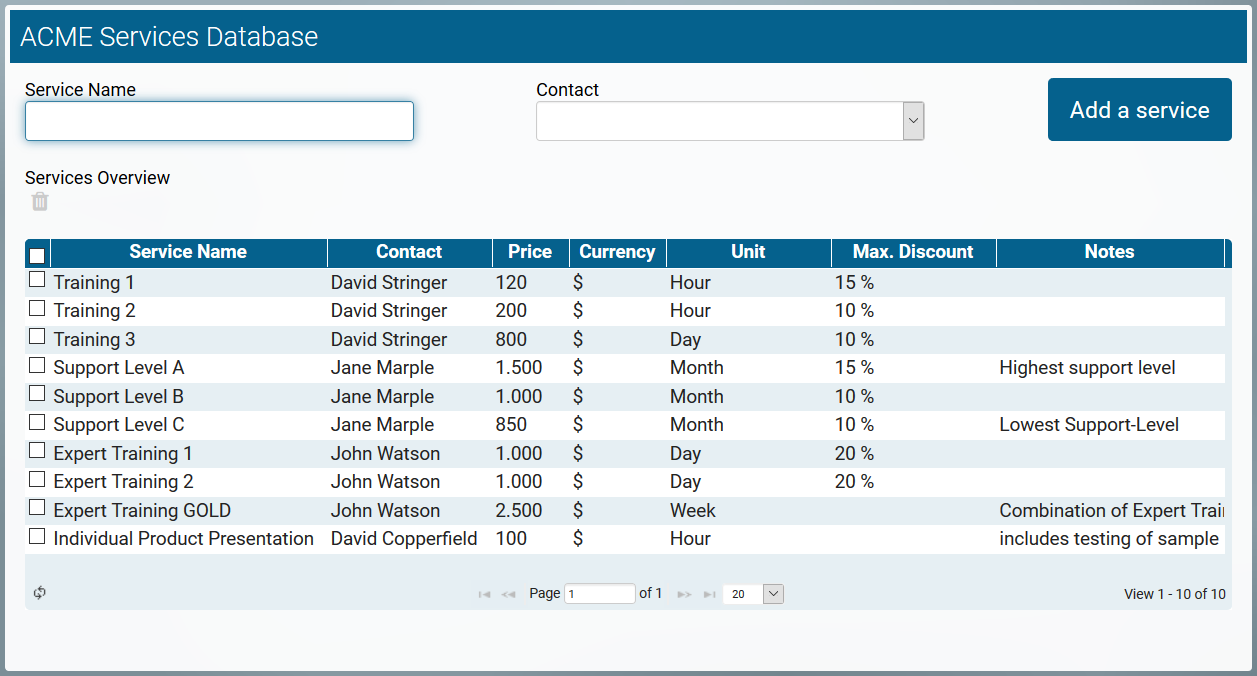Sort by the Service Name column header
Image resolution: width=1257 pixels, height=676 pixels.
coord(188,252)
